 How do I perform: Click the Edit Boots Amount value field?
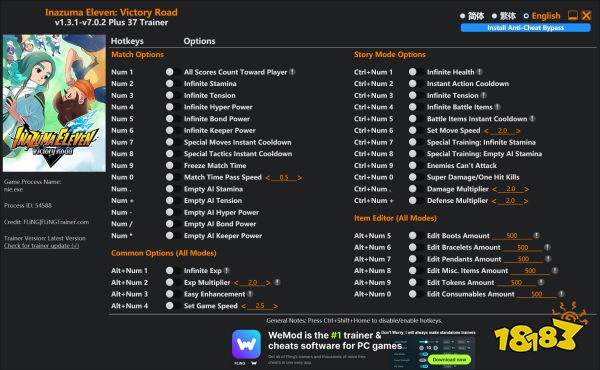coord(512,236)
